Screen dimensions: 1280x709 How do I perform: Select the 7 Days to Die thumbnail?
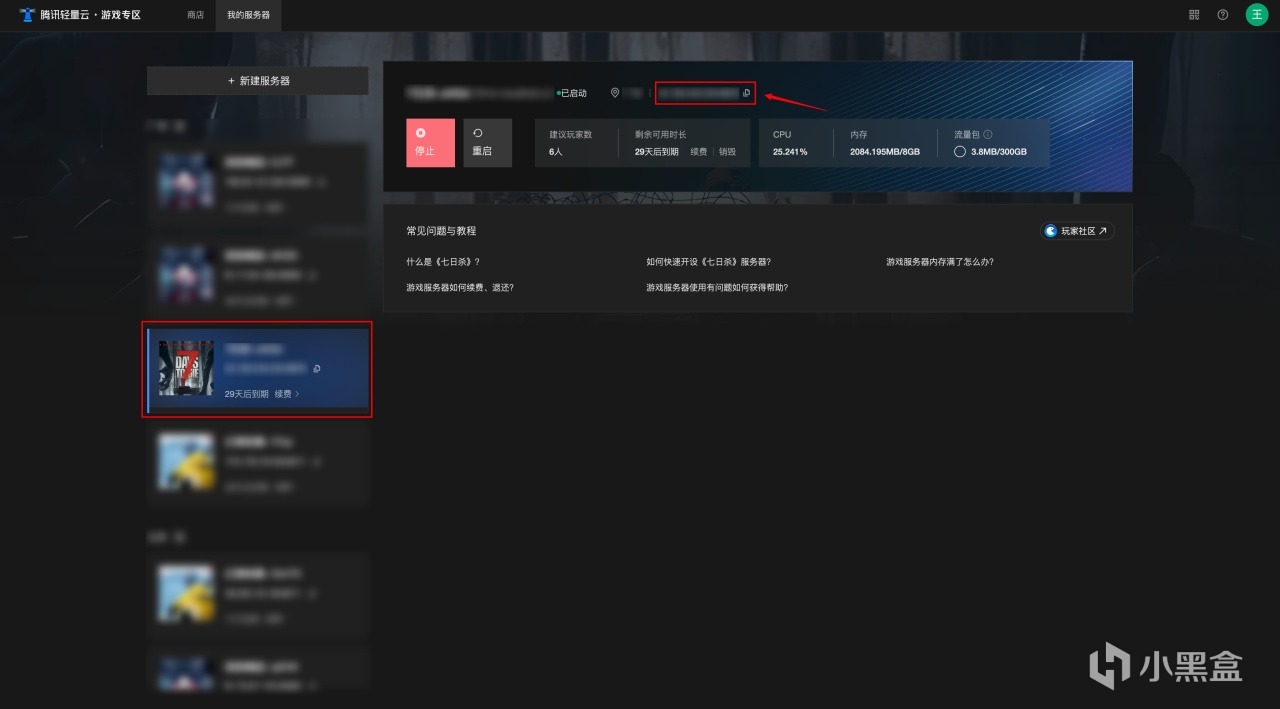pyautogui.click(x=186, y=368)
